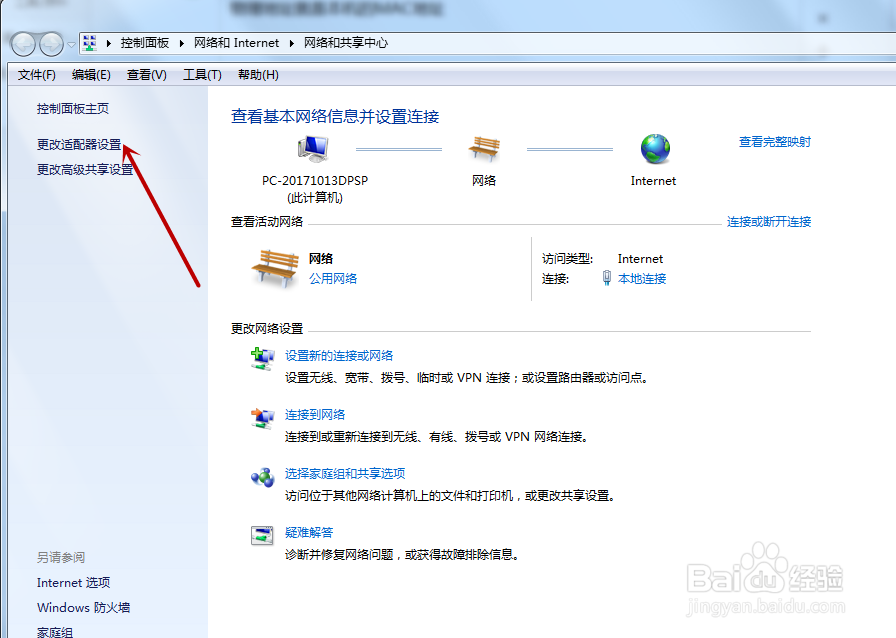Click the 网络 bench icon in the map
This screenshot has width=896, height=638.
point(484,149)
